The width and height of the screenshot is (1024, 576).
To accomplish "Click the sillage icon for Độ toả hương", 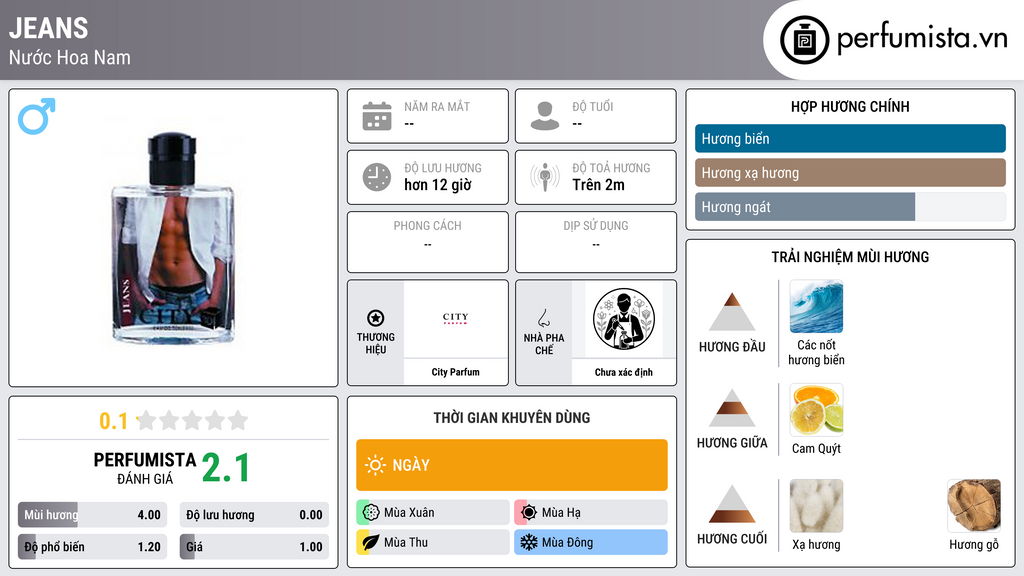I will point(545,177).
